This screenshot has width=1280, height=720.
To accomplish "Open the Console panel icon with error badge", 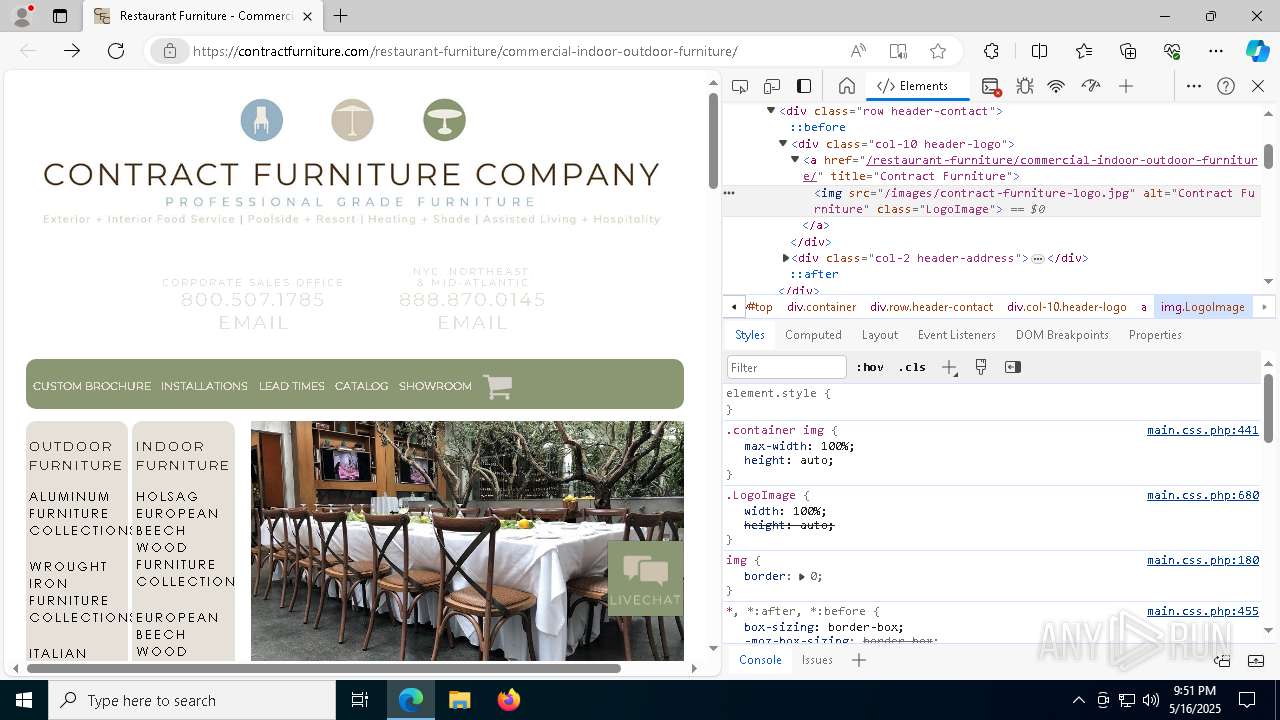I will [990, 86].
